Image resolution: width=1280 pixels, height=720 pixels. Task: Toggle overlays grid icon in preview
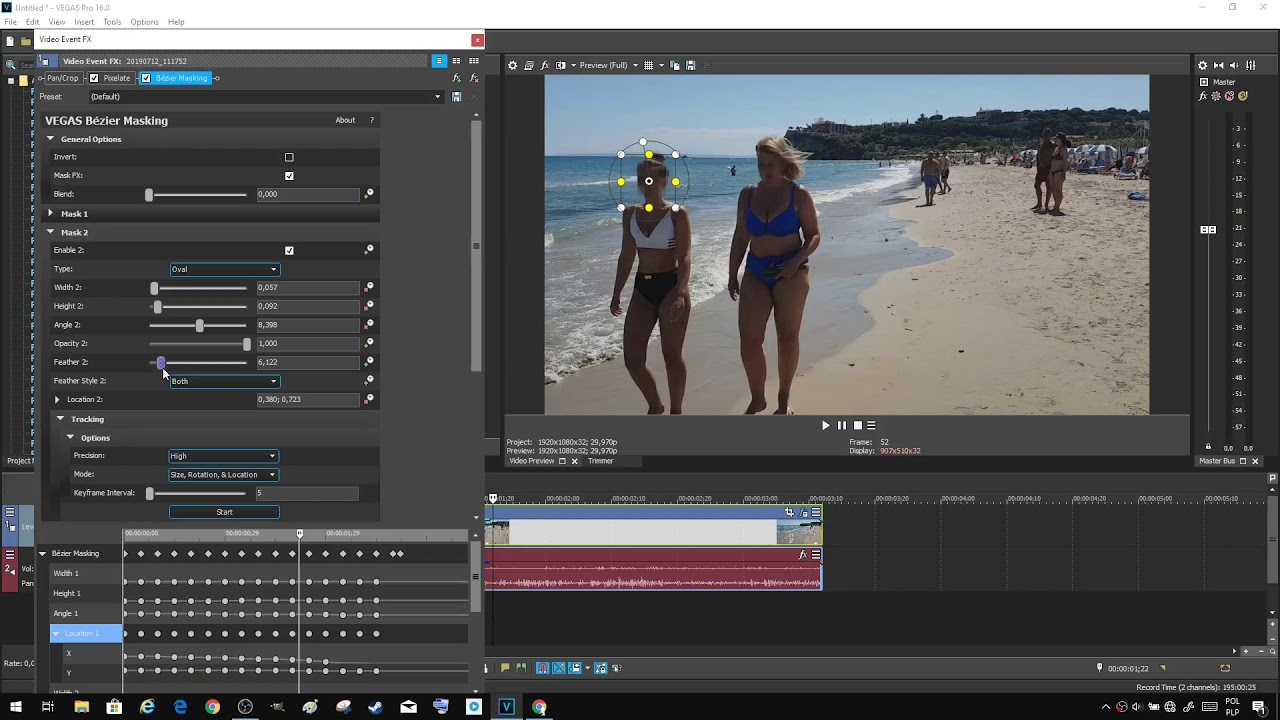pos(648,65)
